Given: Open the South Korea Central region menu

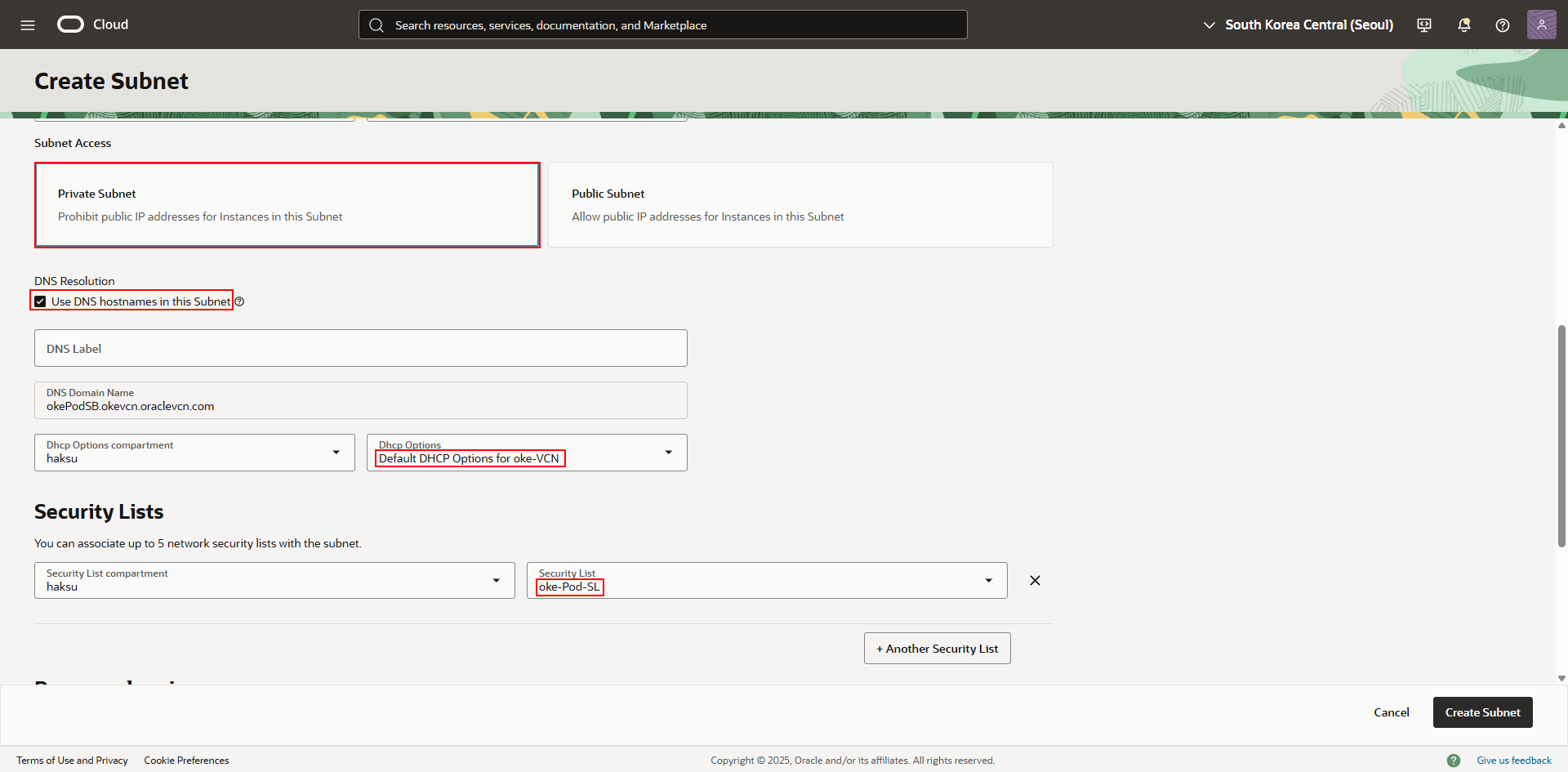Looking at the screenshot, I should pyautogui.click(x=1298, y=25).
